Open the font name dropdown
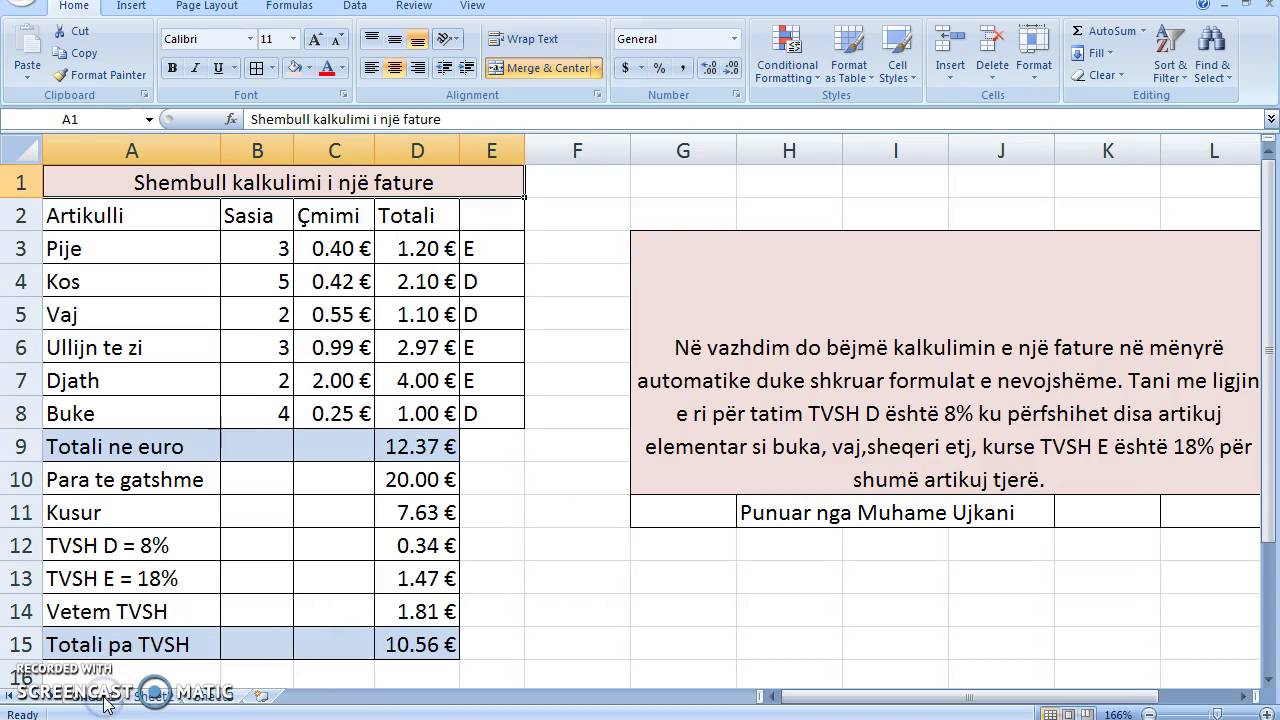1280x720 pixels. pyautogui.click(x=250, y=39)
